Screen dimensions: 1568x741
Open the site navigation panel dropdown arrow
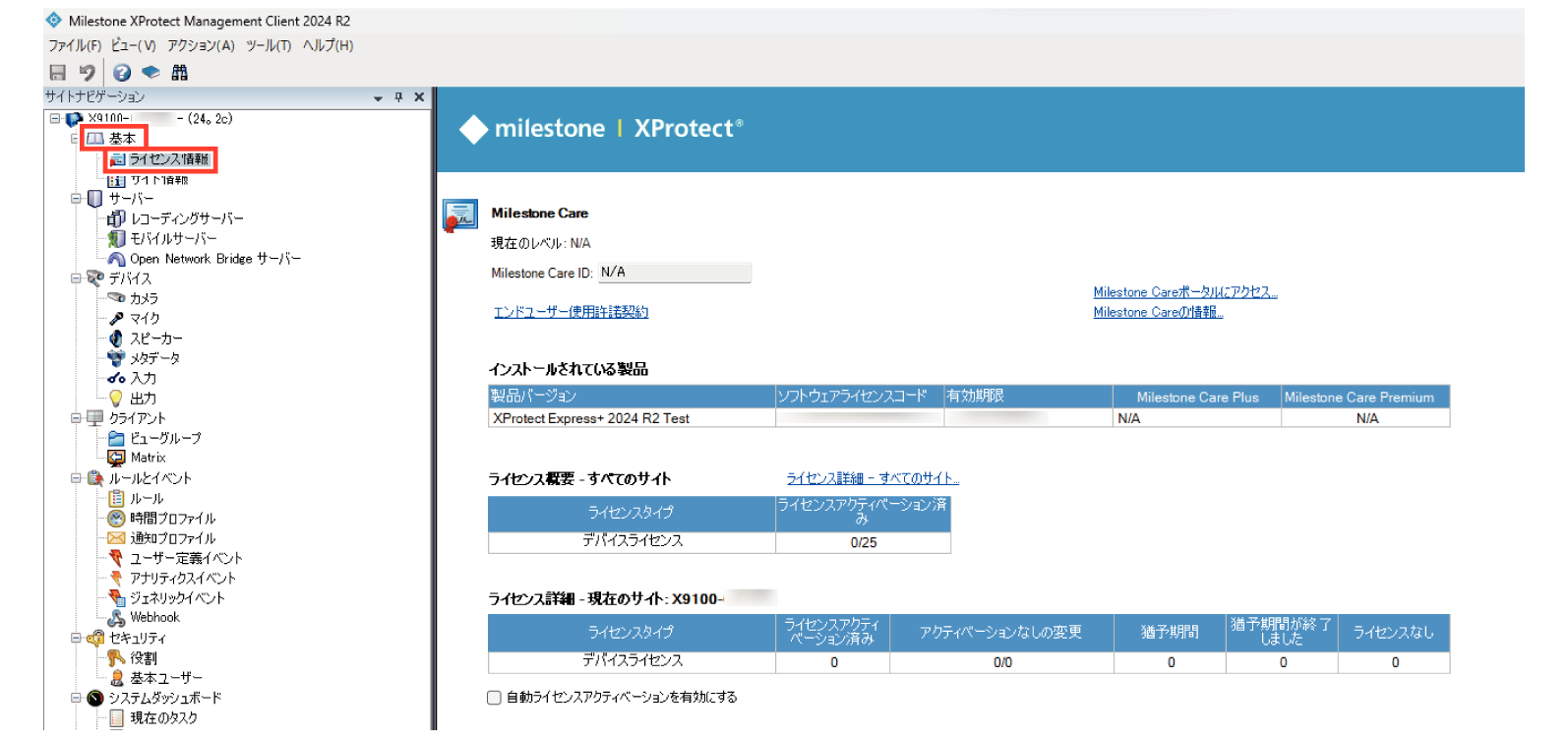point(378,97)
